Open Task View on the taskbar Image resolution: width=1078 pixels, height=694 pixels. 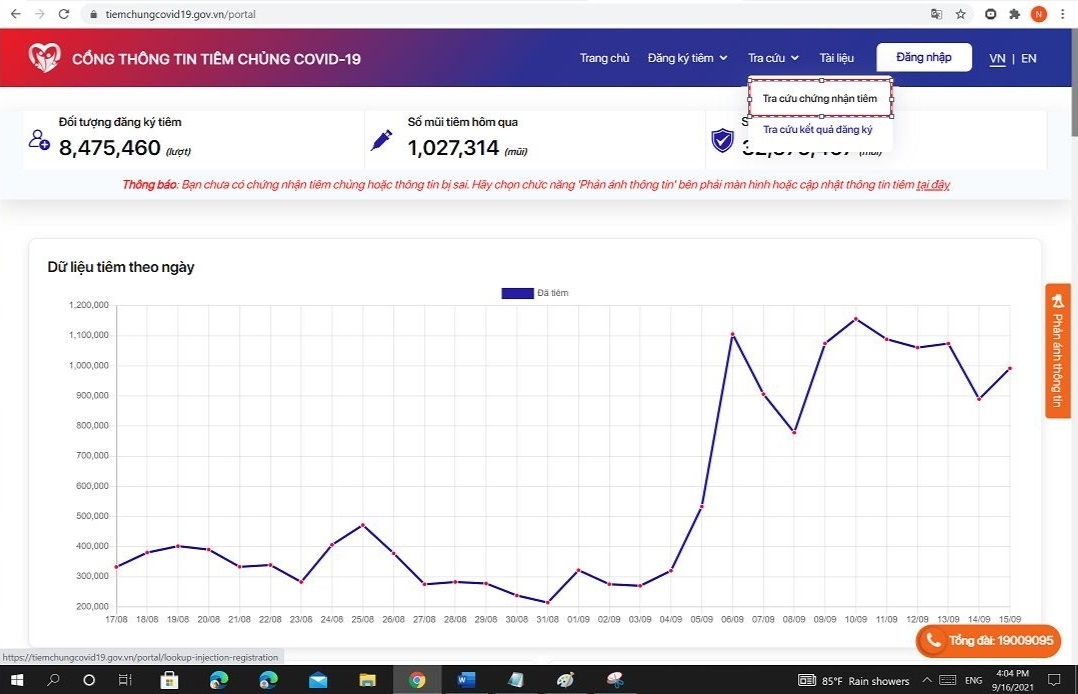[124, 680]
